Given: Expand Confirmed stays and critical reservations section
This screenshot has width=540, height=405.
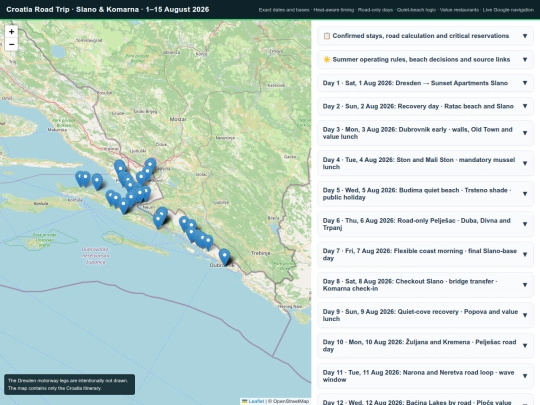Looking at the screenshot, I should [x=425, y=36].
